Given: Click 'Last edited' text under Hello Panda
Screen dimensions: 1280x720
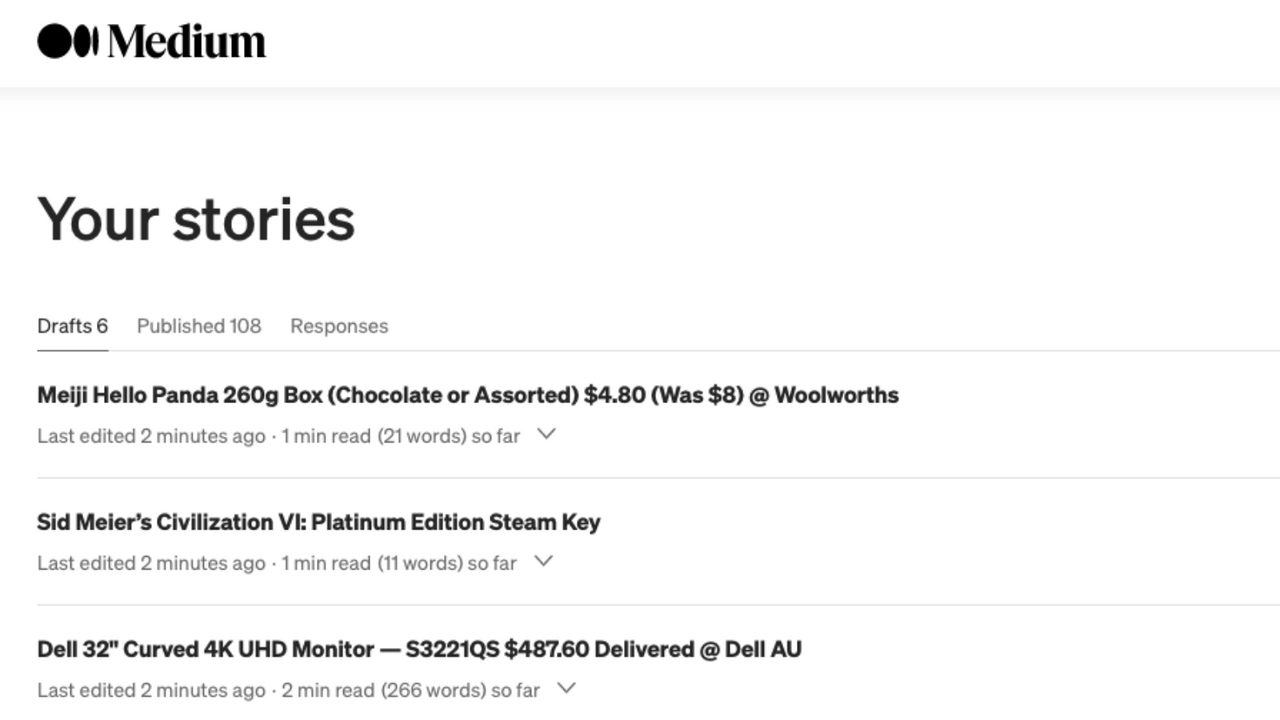Looking at the screenshot, I should click(151, 436).
